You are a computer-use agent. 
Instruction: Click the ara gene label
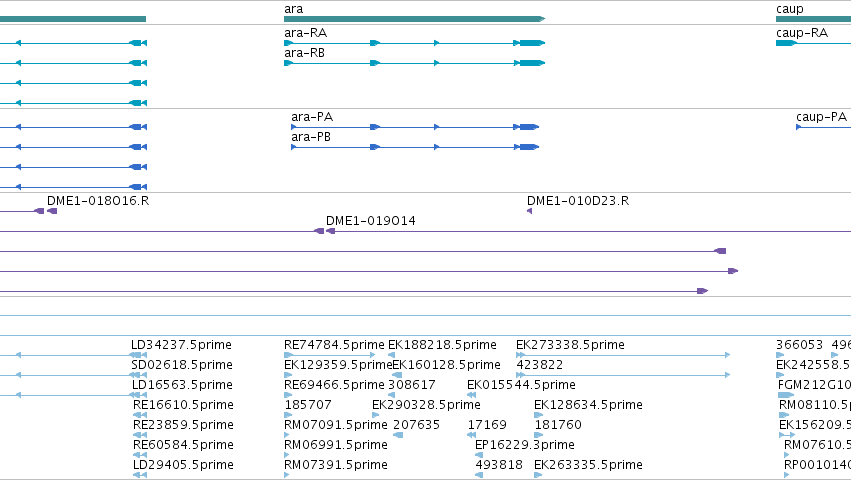pyautogui.click(x=294, y=9)
